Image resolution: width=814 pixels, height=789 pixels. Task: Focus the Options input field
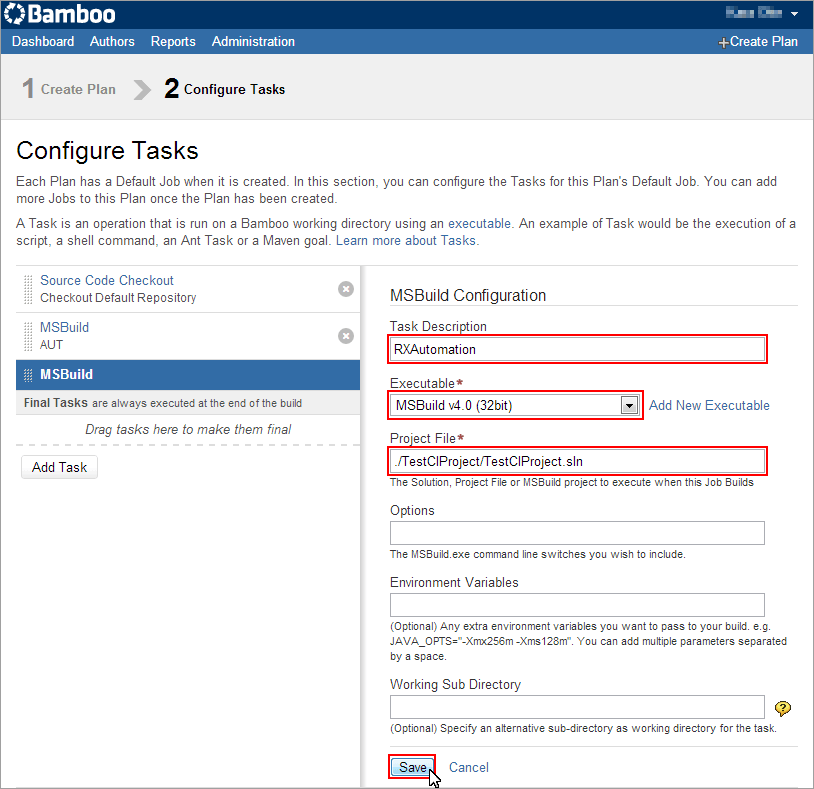[x=577, y=533]
